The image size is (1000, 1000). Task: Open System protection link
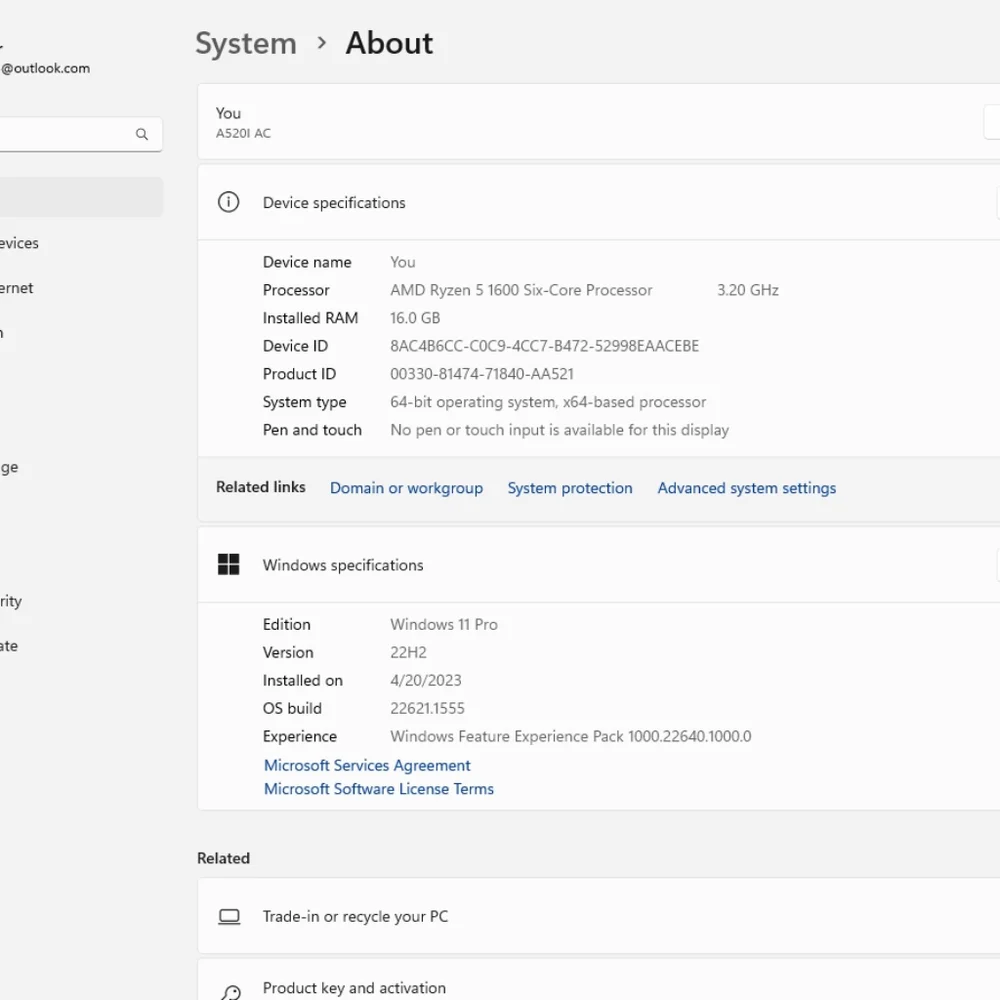(x=570, y=488)
